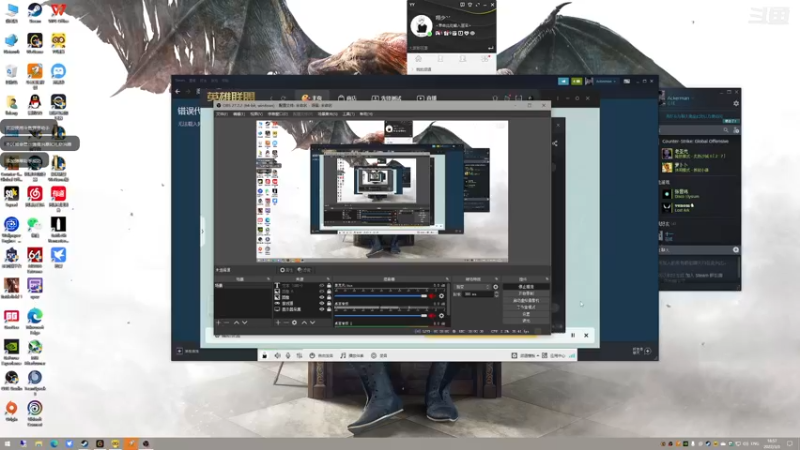
Task: Open the Squad desktop shortcut
Action: click(x=11, y=194)
